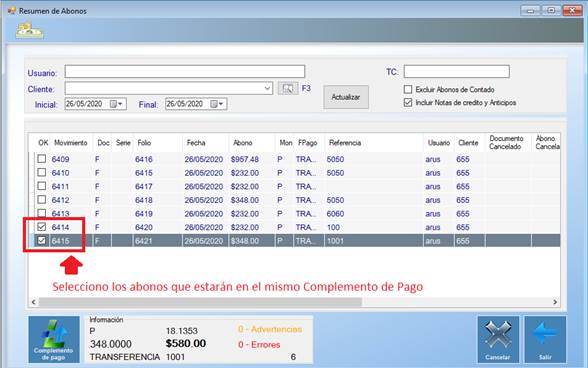
Task: Check the box for movimiento 6413
Action: click(42, 213)
